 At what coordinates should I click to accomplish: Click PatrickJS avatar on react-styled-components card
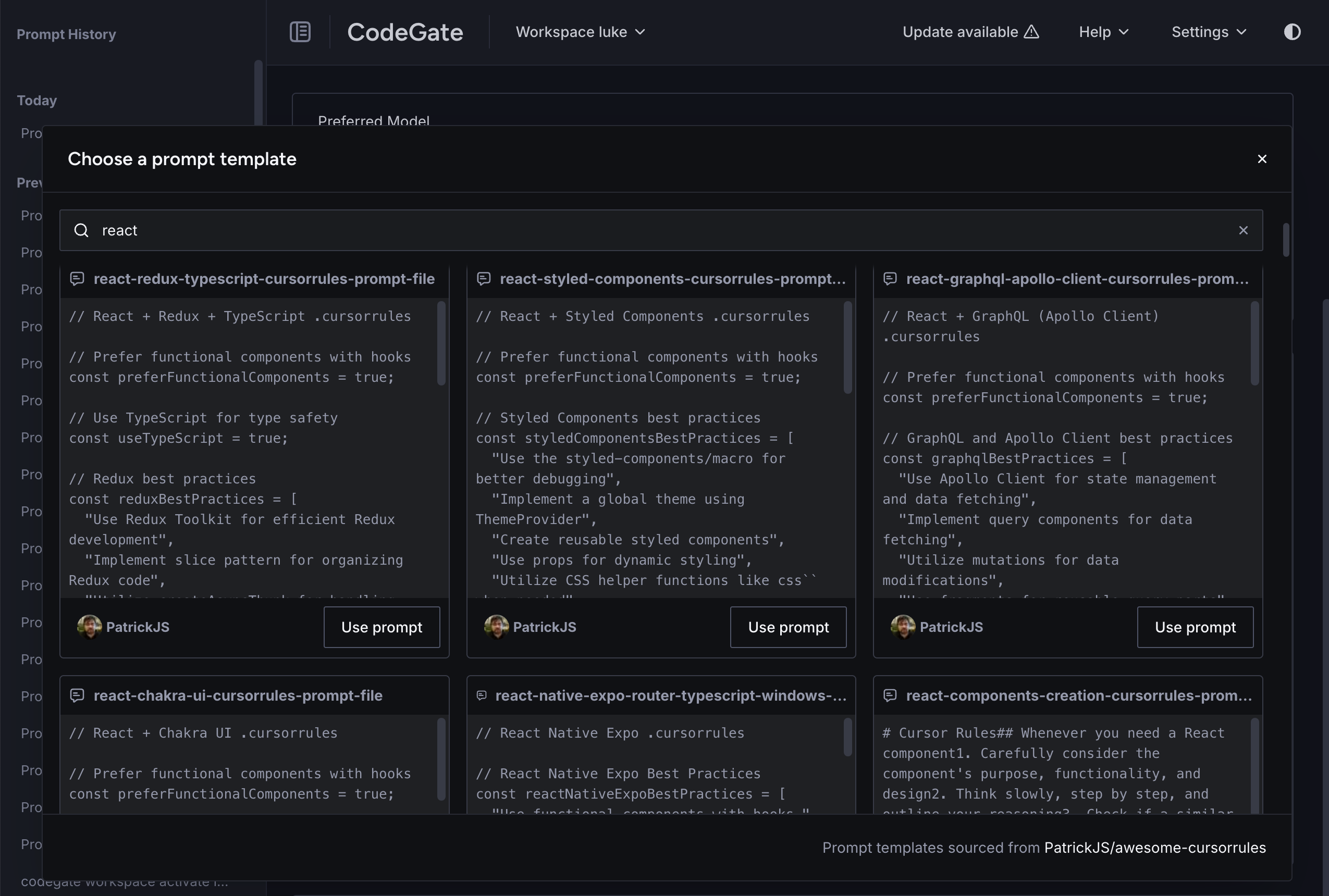pos(496,627)
